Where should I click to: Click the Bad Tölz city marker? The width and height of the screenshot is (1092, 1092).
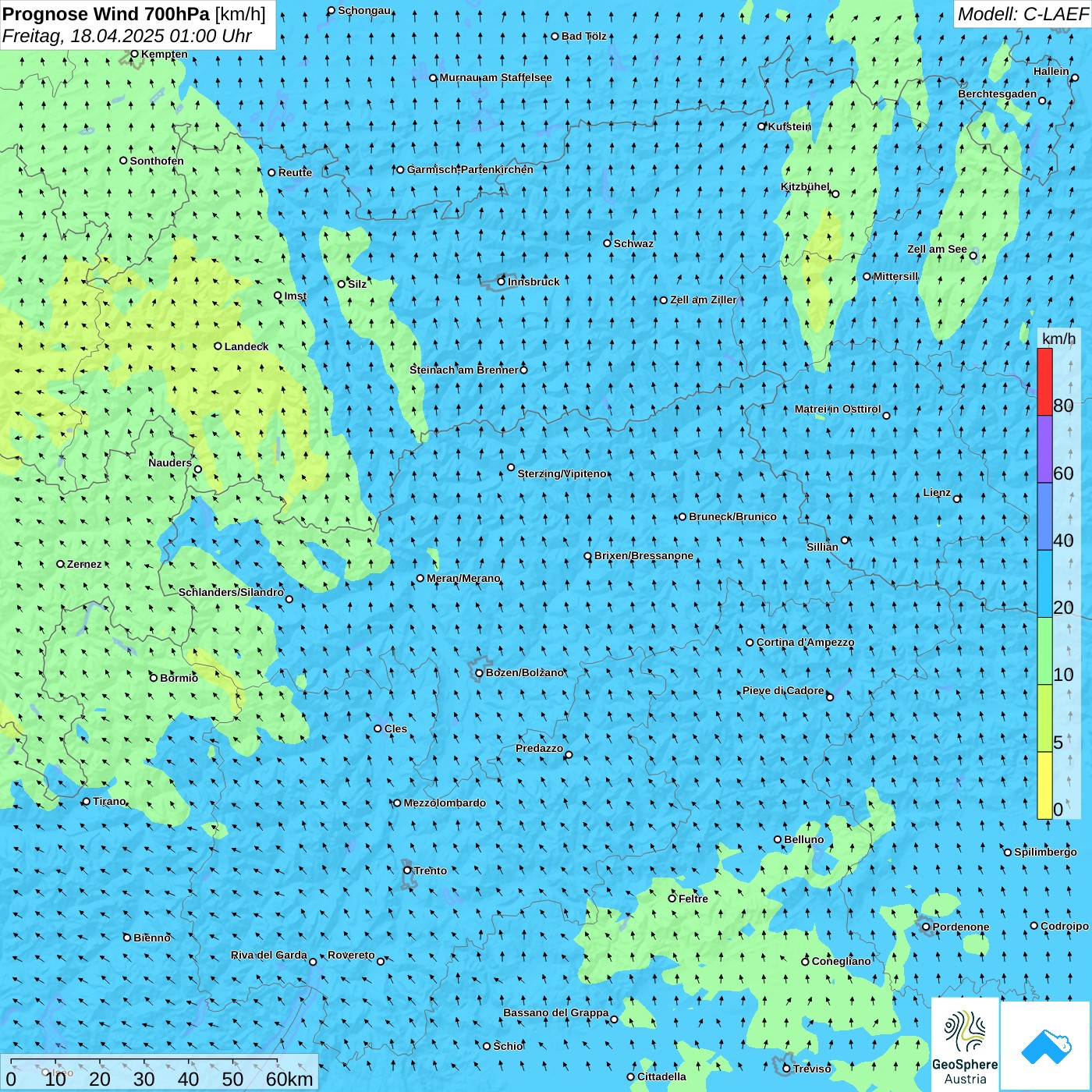tap(555, 36)
